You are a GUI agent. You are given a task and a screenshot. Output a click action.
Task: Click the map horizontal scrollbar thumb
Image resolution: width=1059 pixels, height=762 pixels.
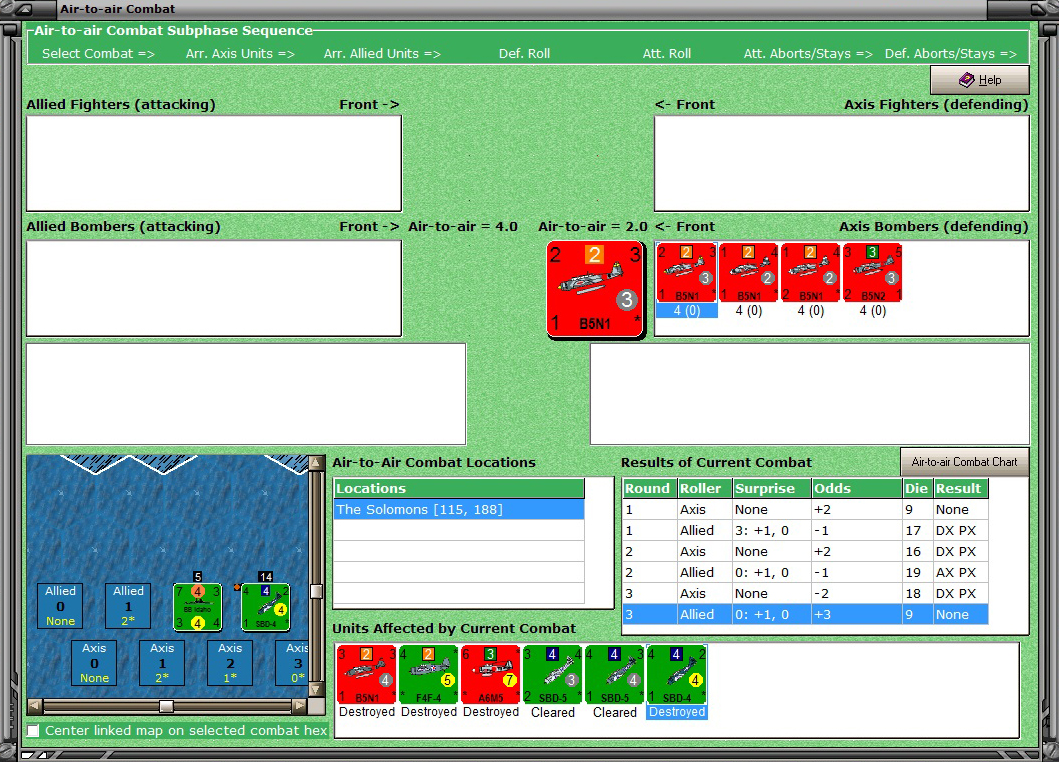166,706
